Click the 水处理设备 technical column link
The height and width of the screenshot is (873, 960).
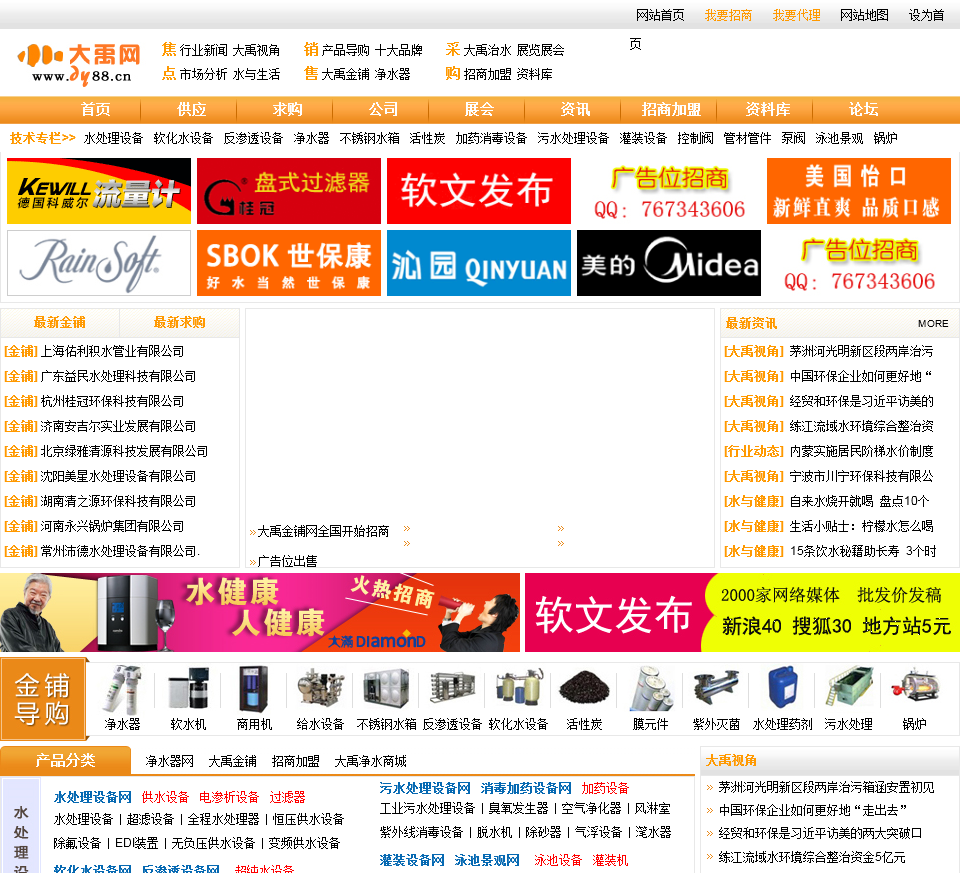click(x=113, y=138)
